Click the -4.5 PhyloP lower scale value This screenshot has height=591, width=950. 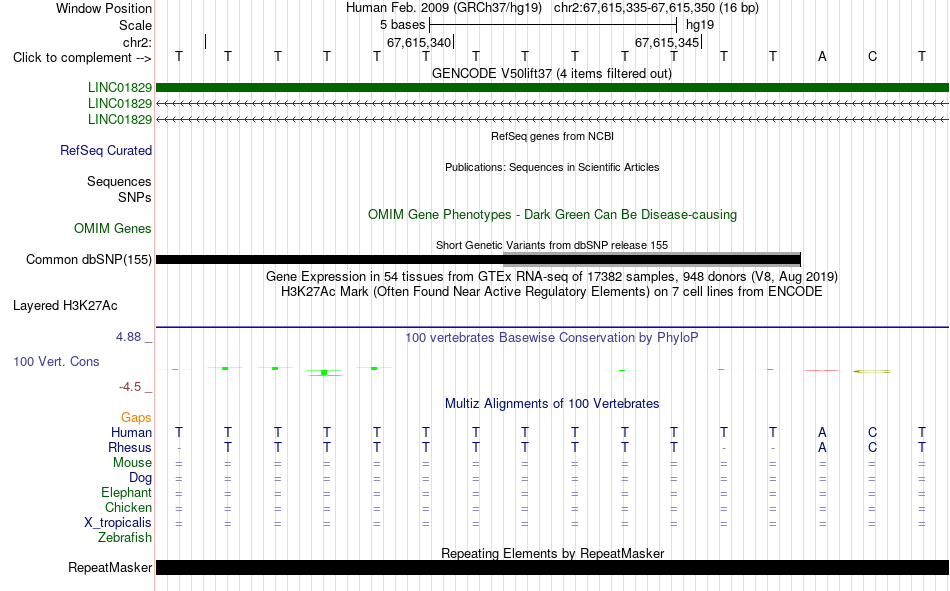pyautogui.click(x=130, y=387)
